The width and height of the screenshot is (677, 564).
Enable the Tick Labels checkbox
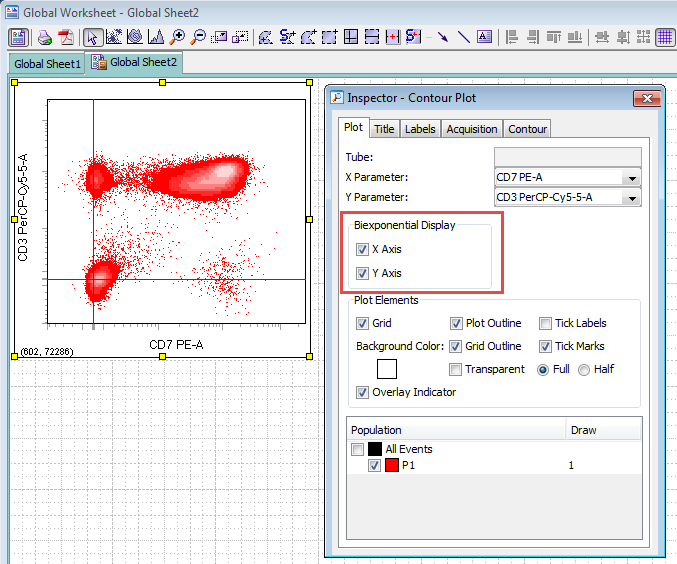pyautogui.click(x=546, y=323)
